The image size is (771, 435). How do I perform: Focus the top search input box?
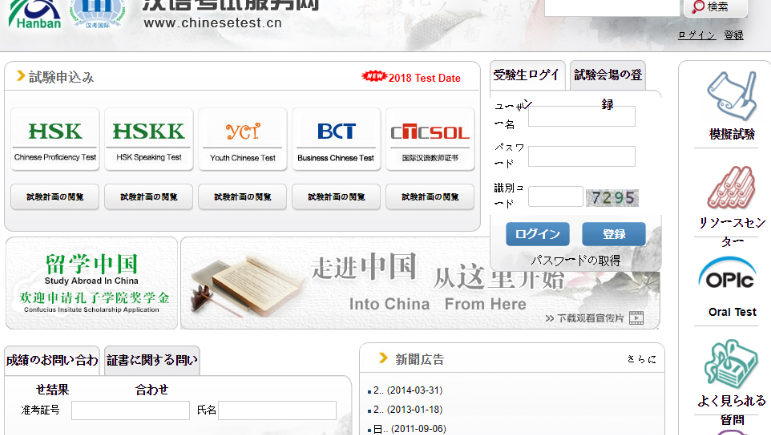612,7
